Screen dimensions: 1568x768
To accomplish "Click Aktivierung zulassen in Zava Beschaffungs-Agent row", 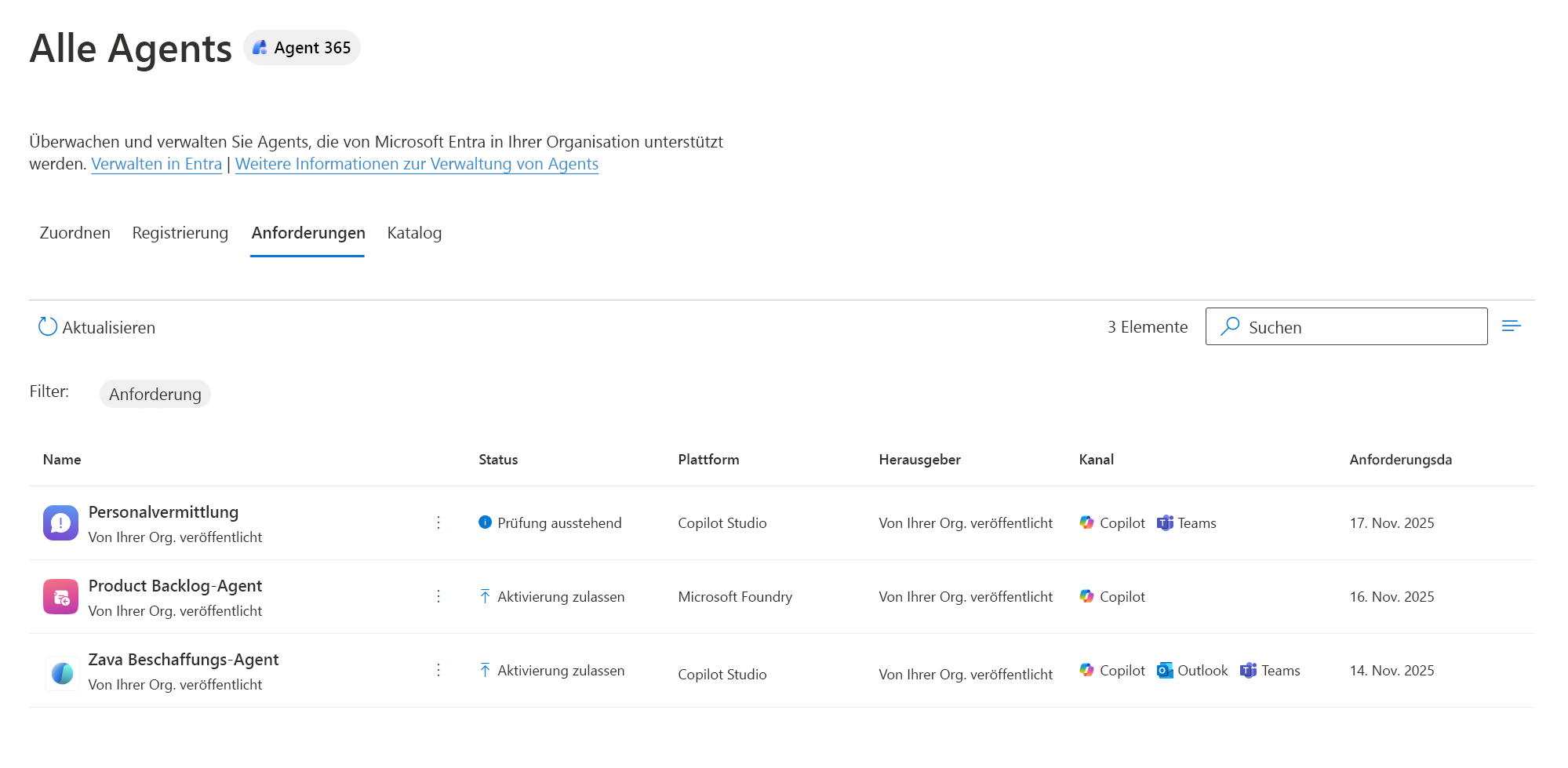I will coord(561,671).
